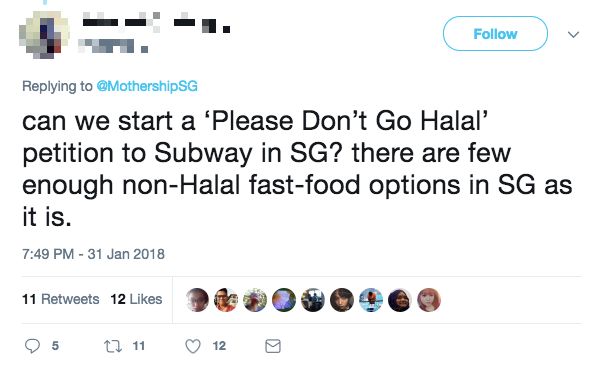Viewport: 610px width, 368px height.
Task: Like the tweet with heart icon
Action: 193,346
